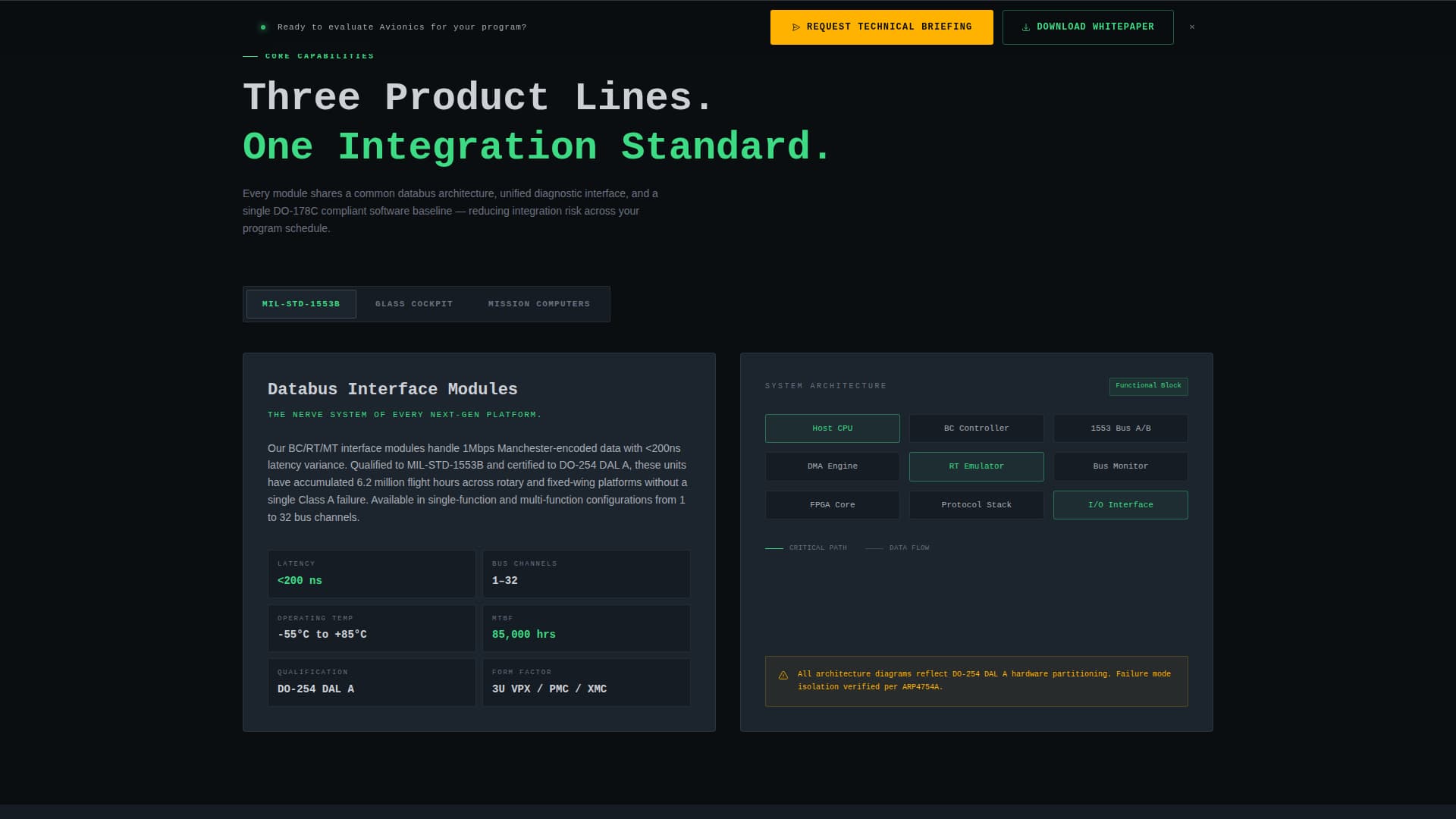Select the BC Controller block

[976, 428]
